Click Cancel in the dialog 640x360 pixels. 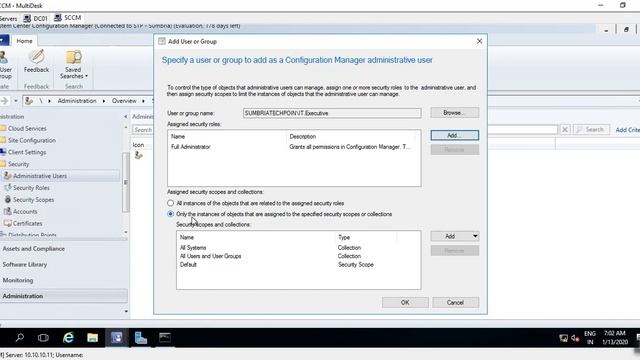(456, 302)
